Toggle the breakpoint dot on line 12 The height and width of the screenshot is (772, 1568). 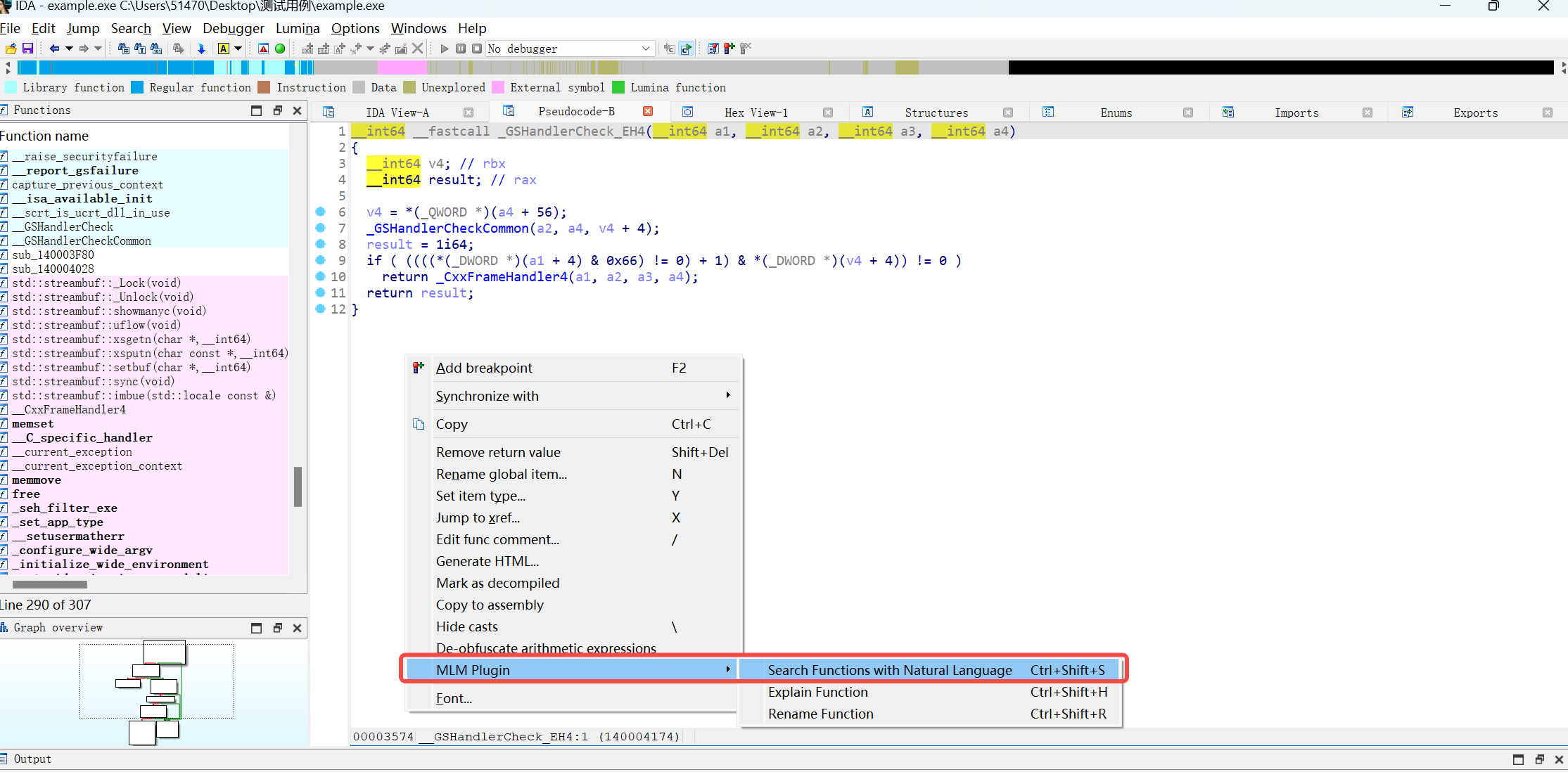(x=321, y=309)
